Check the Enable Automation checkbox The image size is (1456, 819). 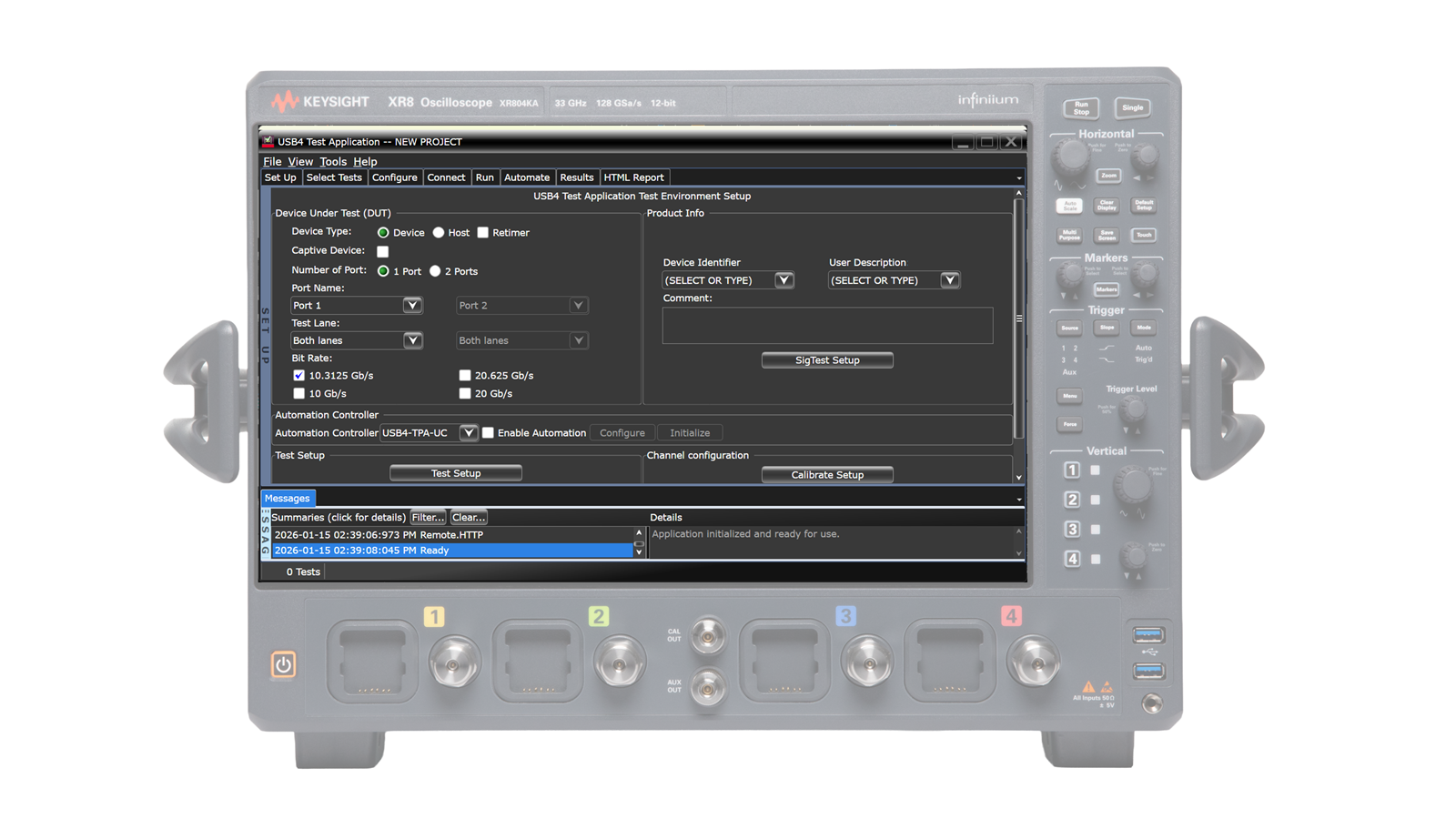[488, 433]
